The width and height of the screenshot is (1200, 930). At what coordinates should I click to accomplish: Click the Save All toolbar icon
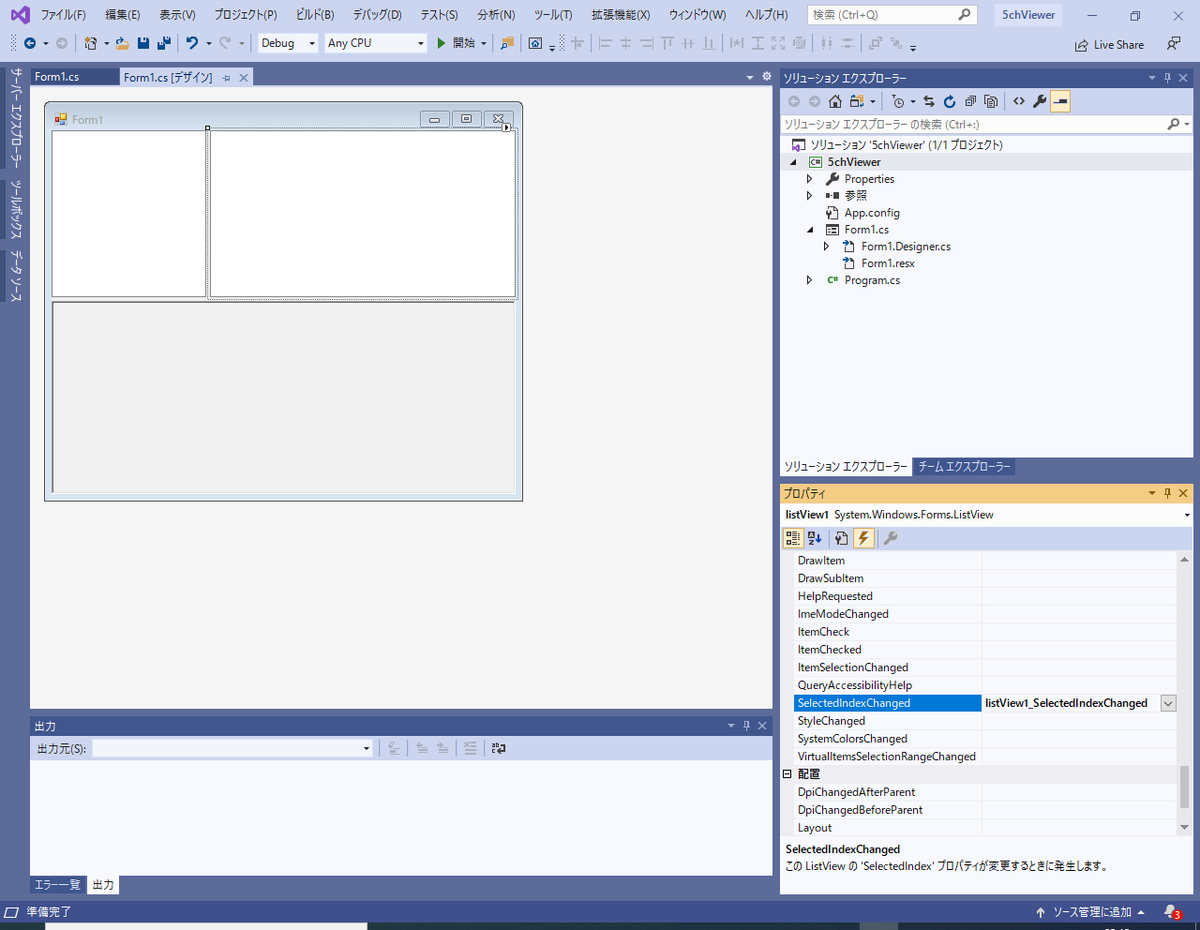tap(163, 43)
